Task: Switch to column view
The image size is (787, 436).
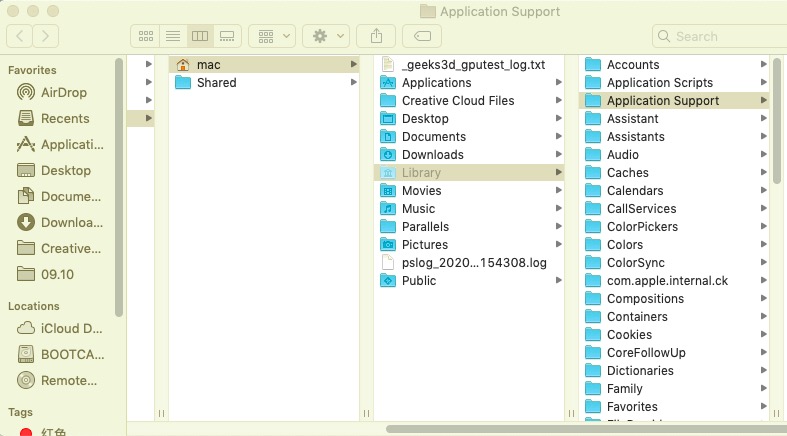Action: (x=200, y=36)
